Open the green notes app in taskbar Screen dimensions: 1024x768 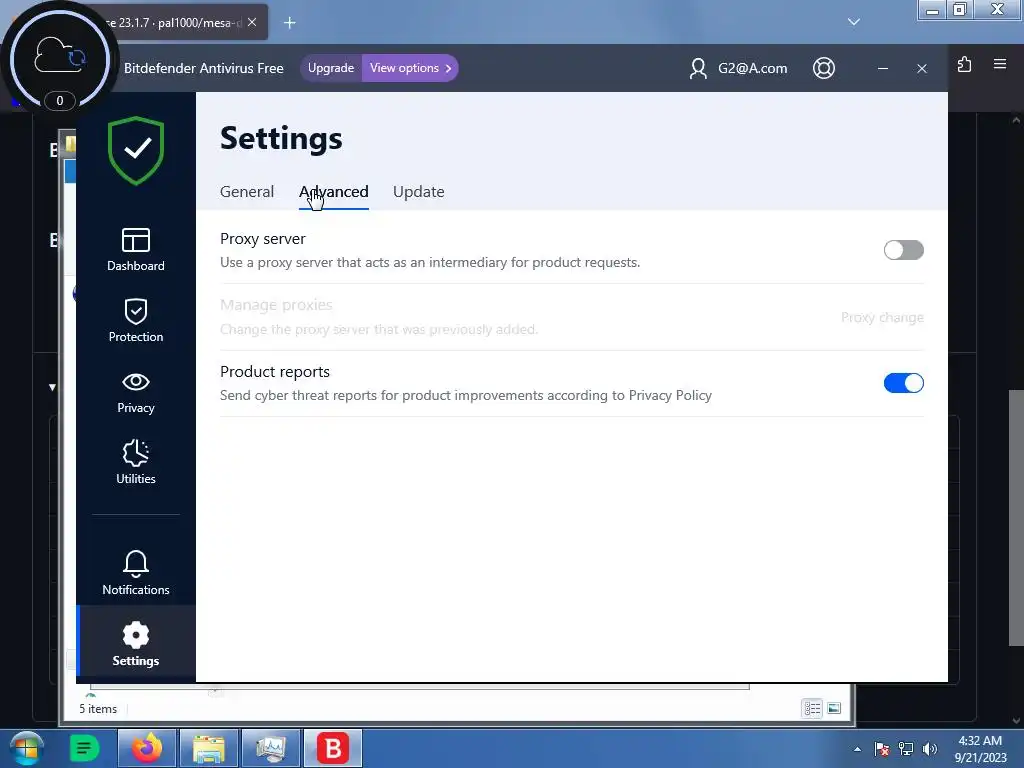(x=84, y=748)
